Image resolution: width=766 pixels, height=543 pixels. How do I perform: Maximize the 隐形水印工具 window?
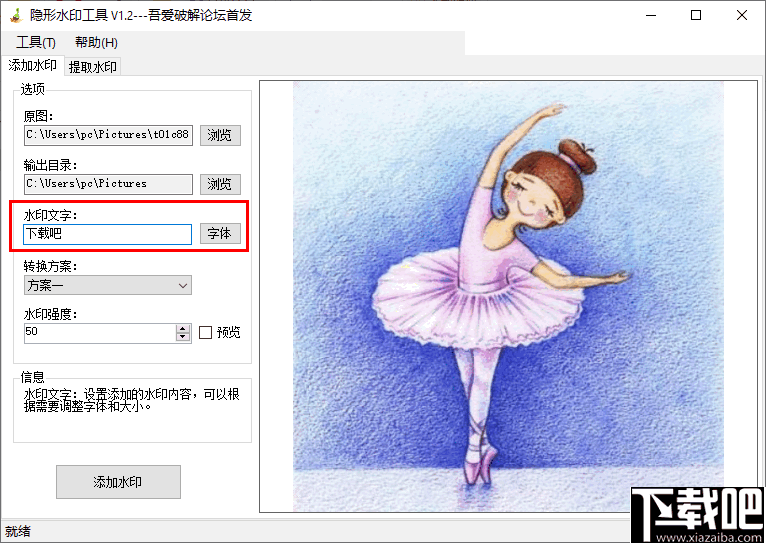coord(696,15)
